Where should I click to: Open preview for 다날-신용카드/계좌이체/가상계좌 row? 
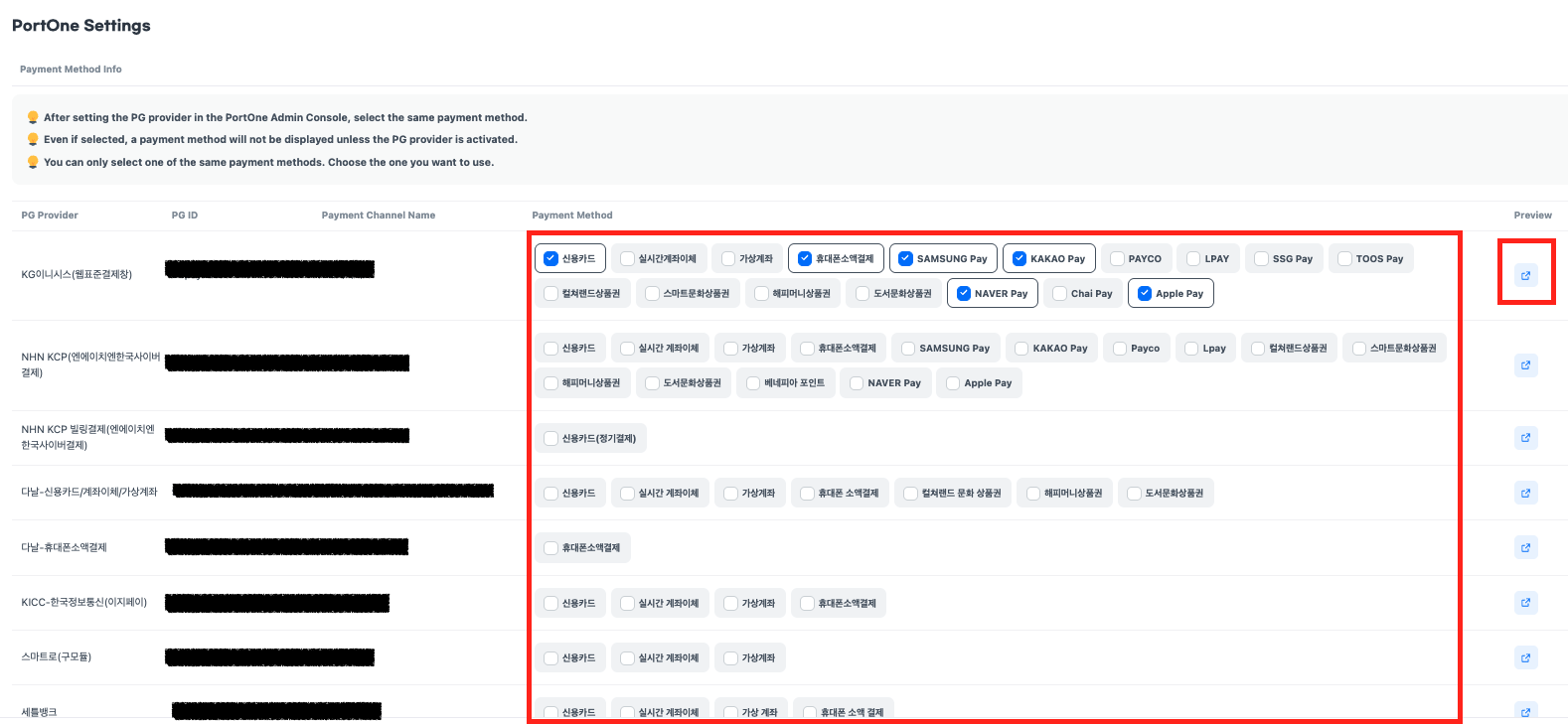pos(1525,493)
